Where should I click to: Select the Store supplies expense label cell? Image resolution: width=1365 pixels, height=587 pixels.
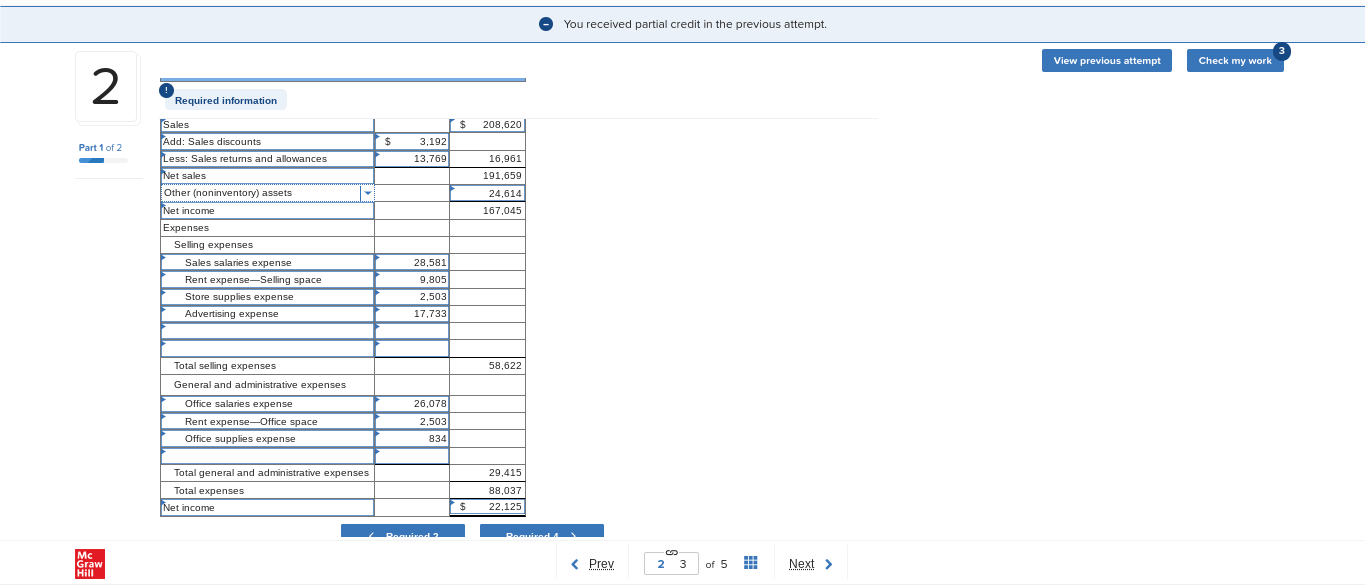point(267,297)
